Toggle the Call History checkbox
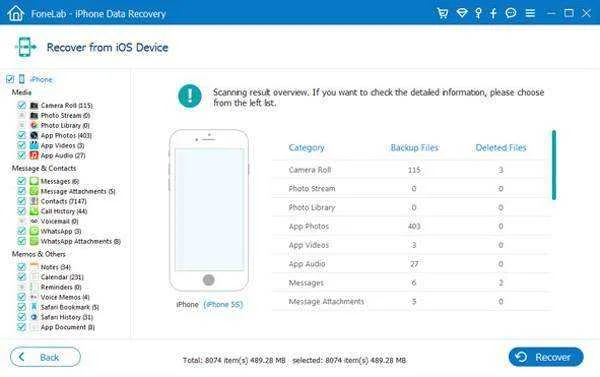The height and width of the screenshot is (377, 600). pyautogui.click(x=22, y=211)
